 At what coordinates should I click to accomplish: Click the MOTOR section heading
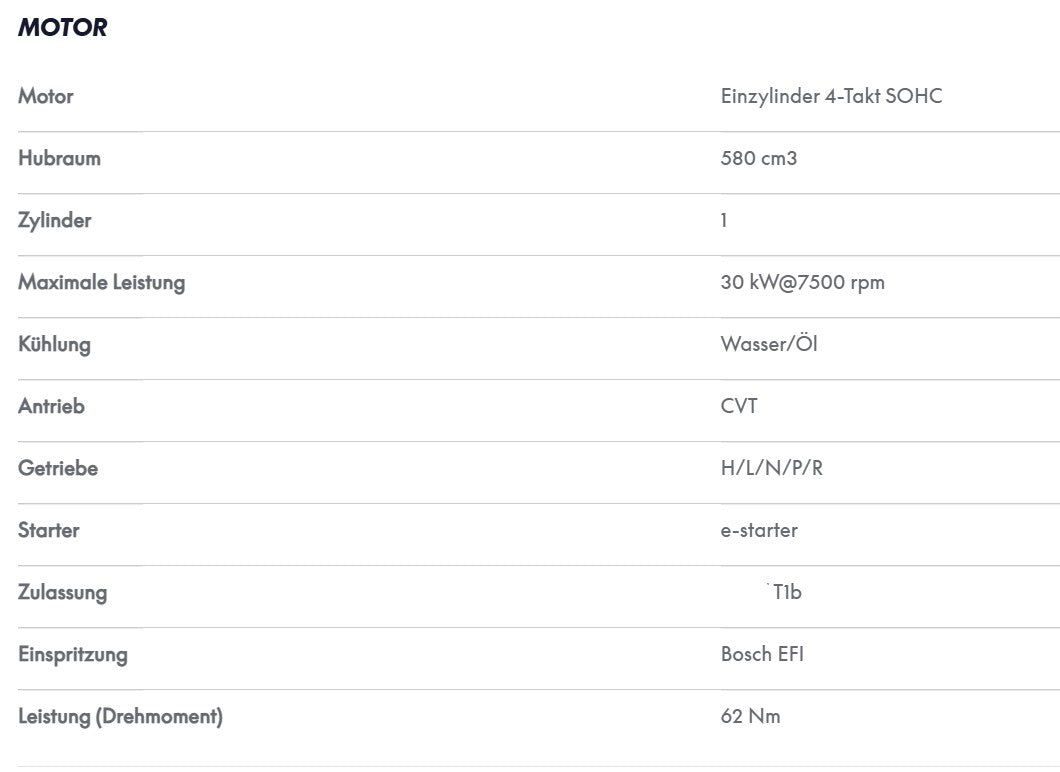point(62,27)
